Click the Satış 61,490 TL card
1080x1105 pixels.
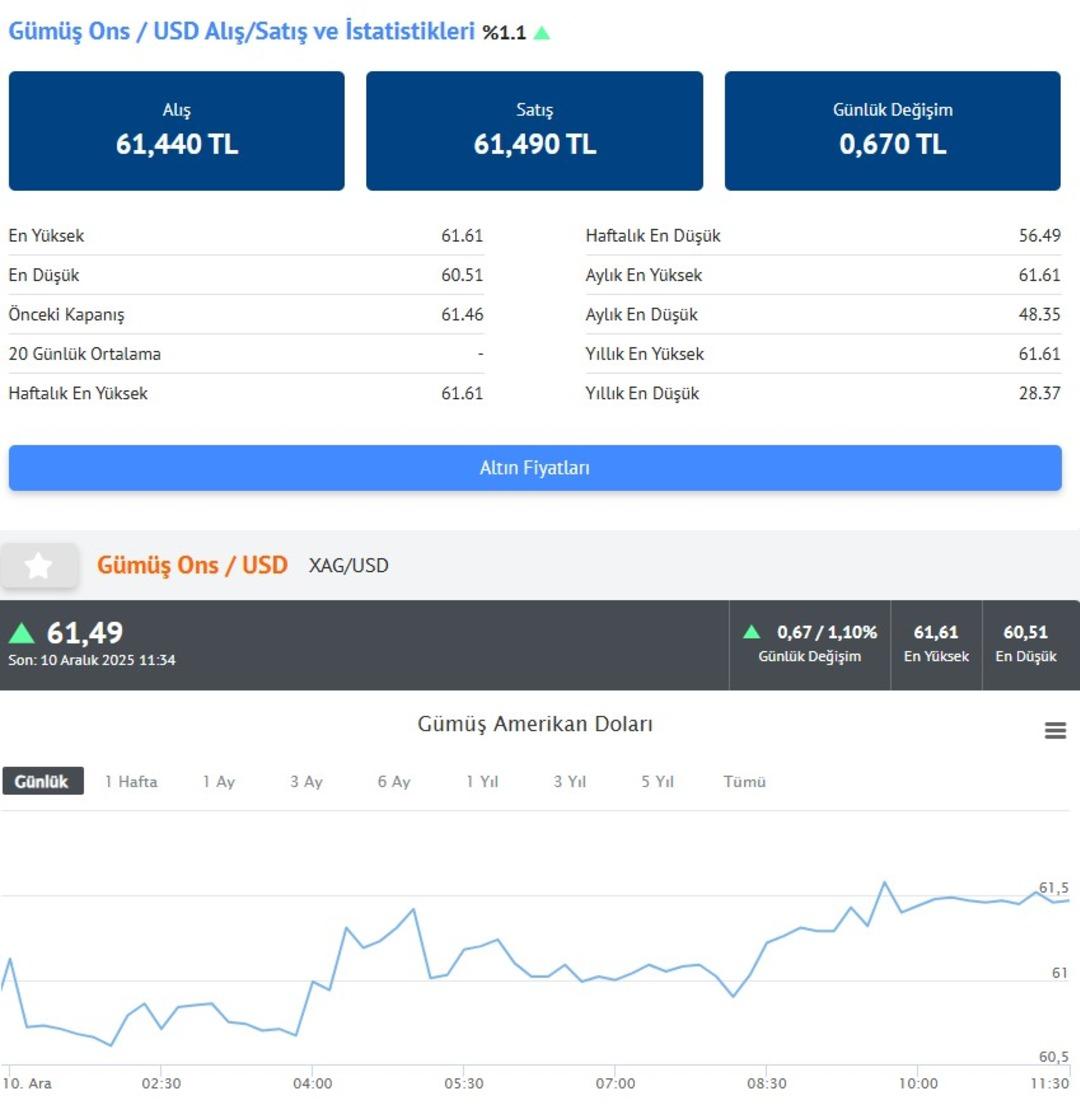(535, 131)
